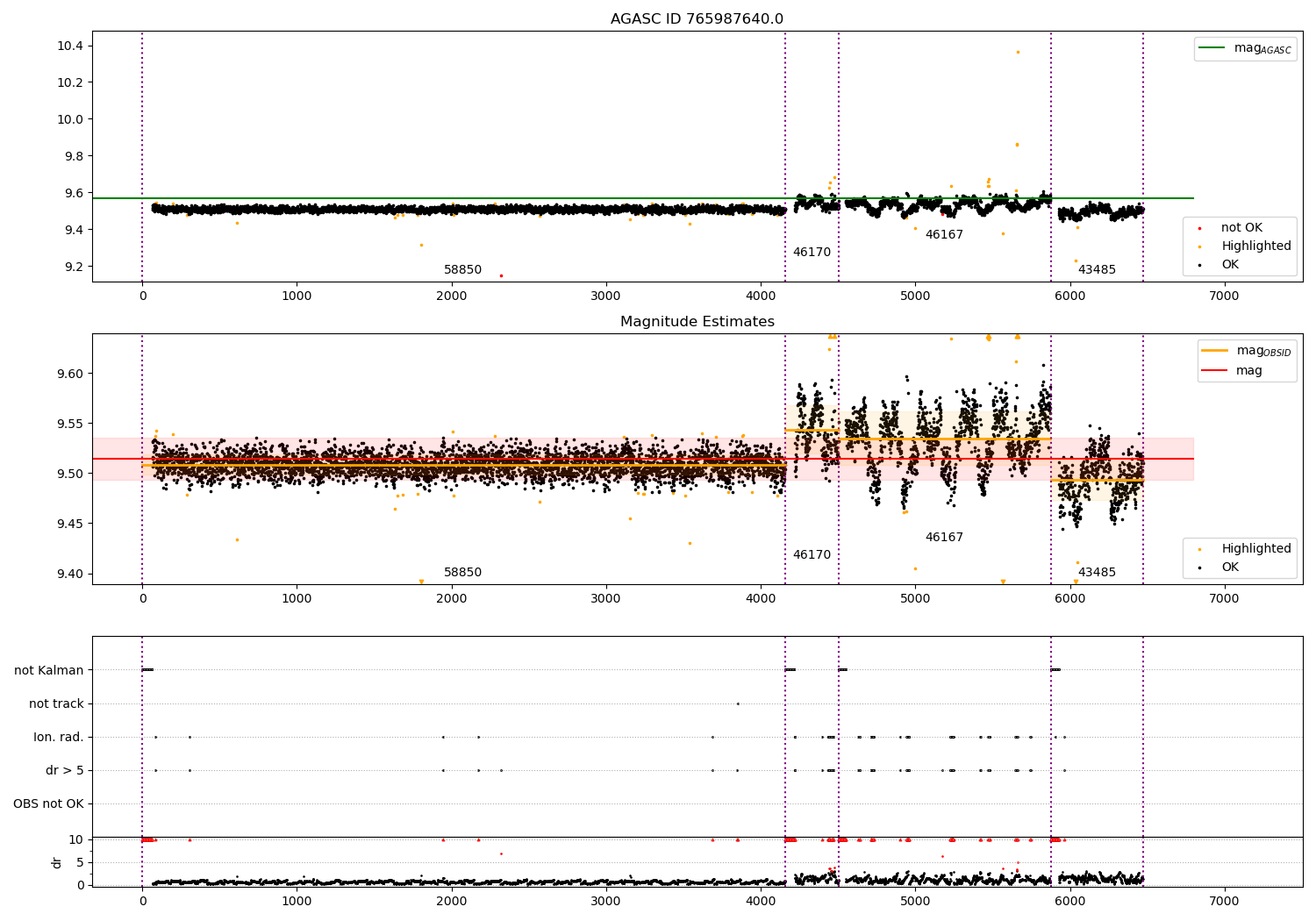The width and height of the screenshot is (1316, 921).
Task: Click the '46167' label in the top plot
Action: point(944,235)
